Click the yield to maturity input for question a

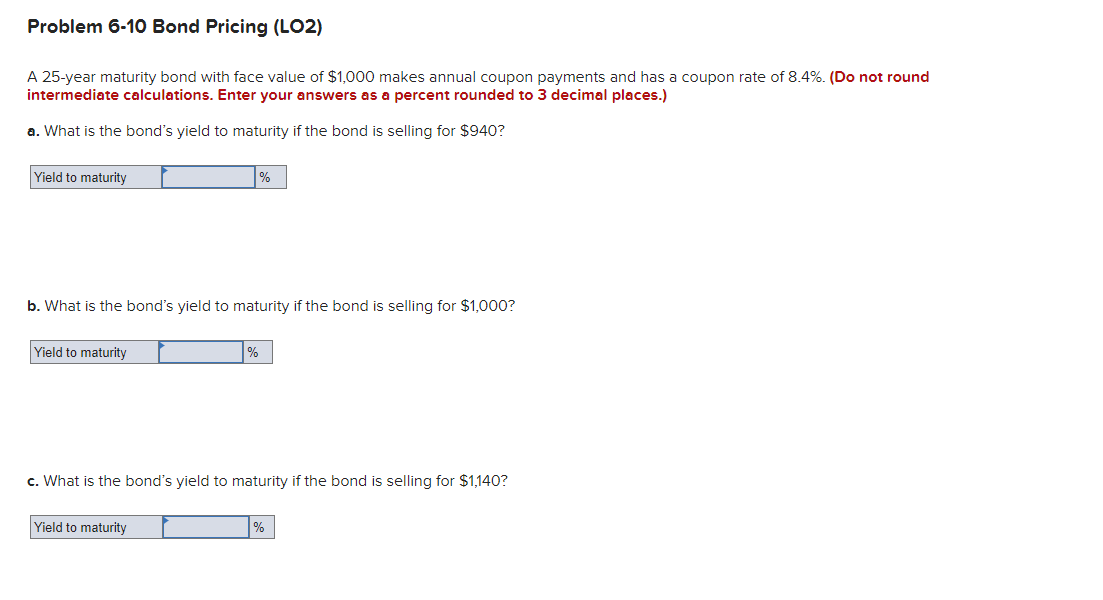pyautogui.click(x=208, y=177)
